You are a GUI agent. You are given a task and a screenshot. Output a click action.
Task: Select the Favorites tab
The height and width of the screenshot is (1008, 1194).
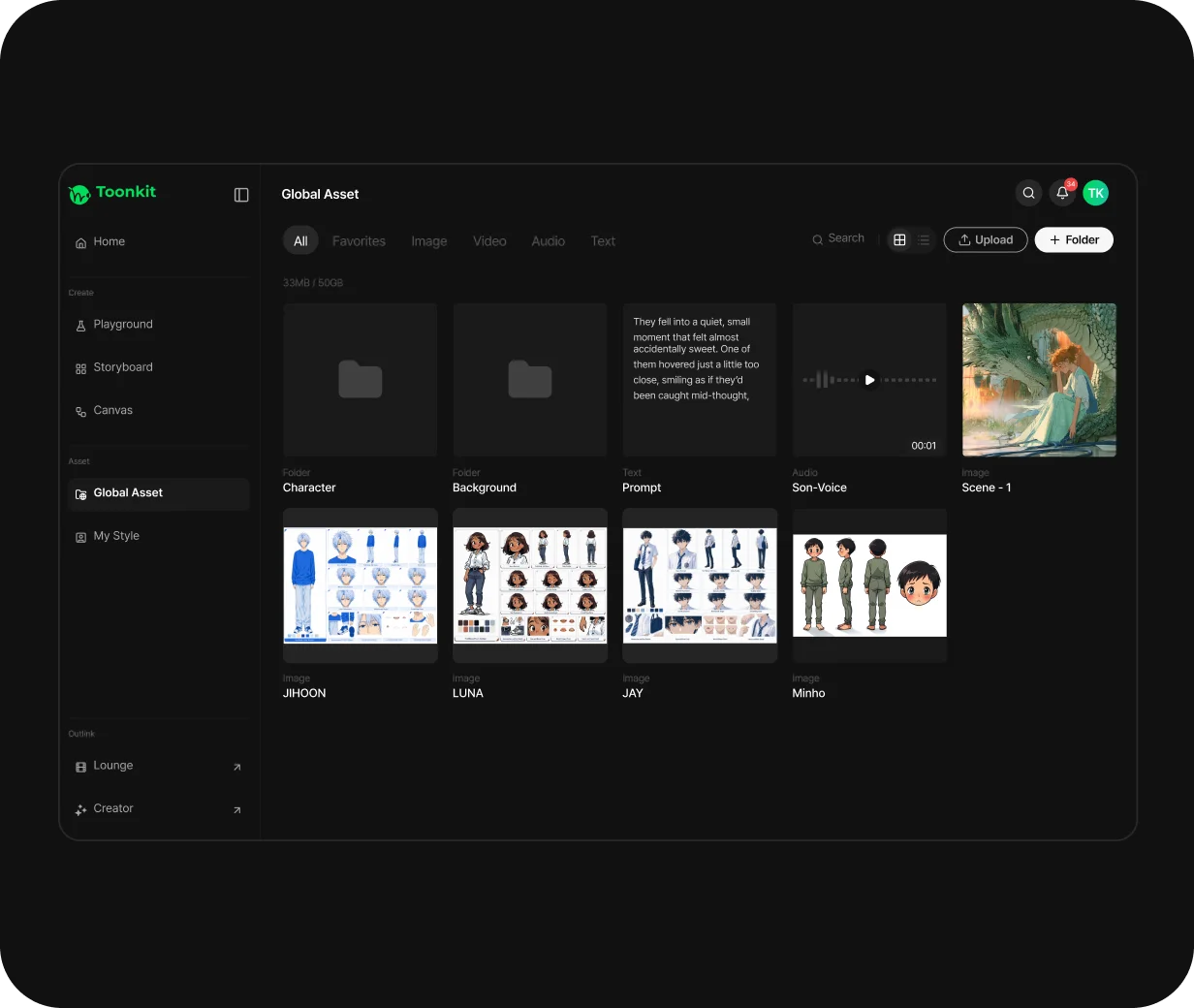point(359,241)
